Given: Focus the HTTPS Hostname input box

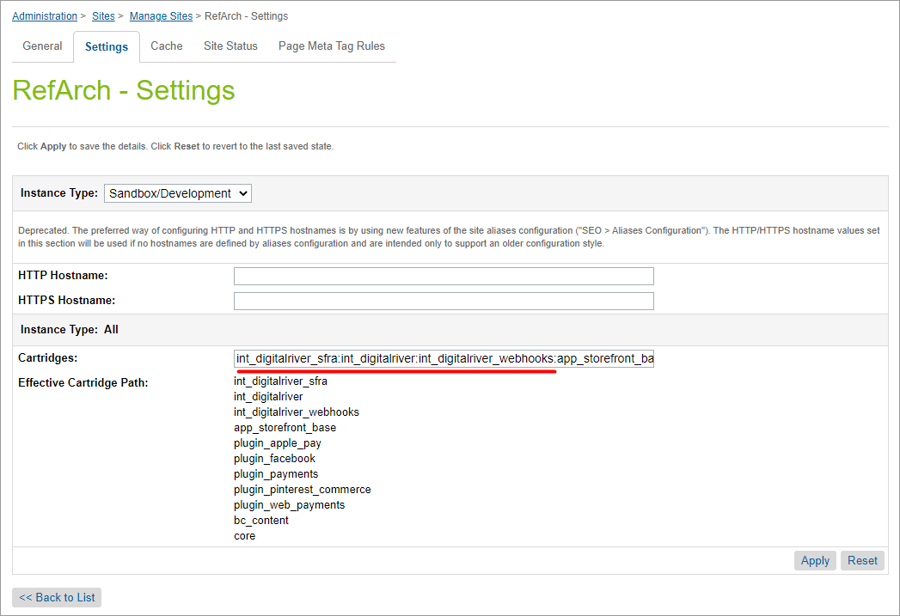Looking at the screenshot, I should click(443, 301).
